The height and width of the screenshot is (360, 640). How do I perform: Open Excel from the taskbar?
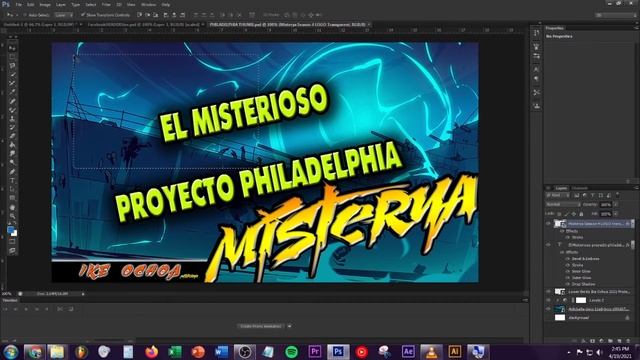[175, 351]
